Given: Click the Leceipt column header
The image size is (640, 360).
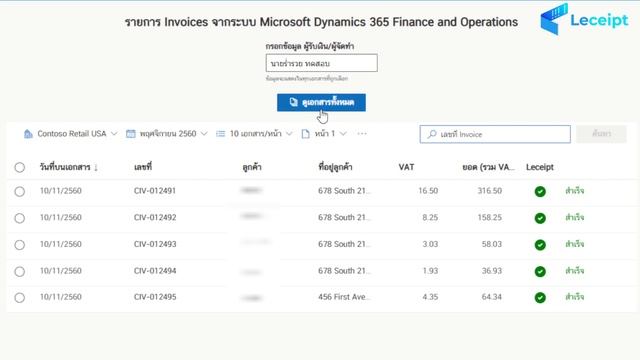Looking at the screenshot, I should click(540, 167).
